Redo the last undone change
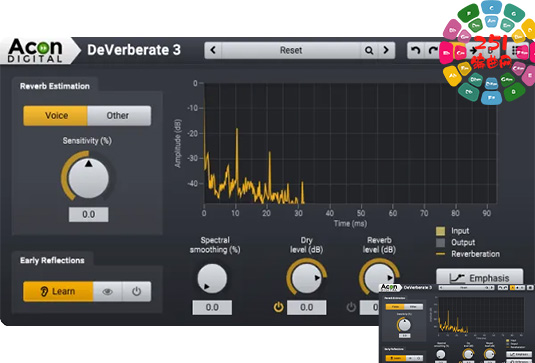This screenshot has height=363, width=535. point(433,50)
